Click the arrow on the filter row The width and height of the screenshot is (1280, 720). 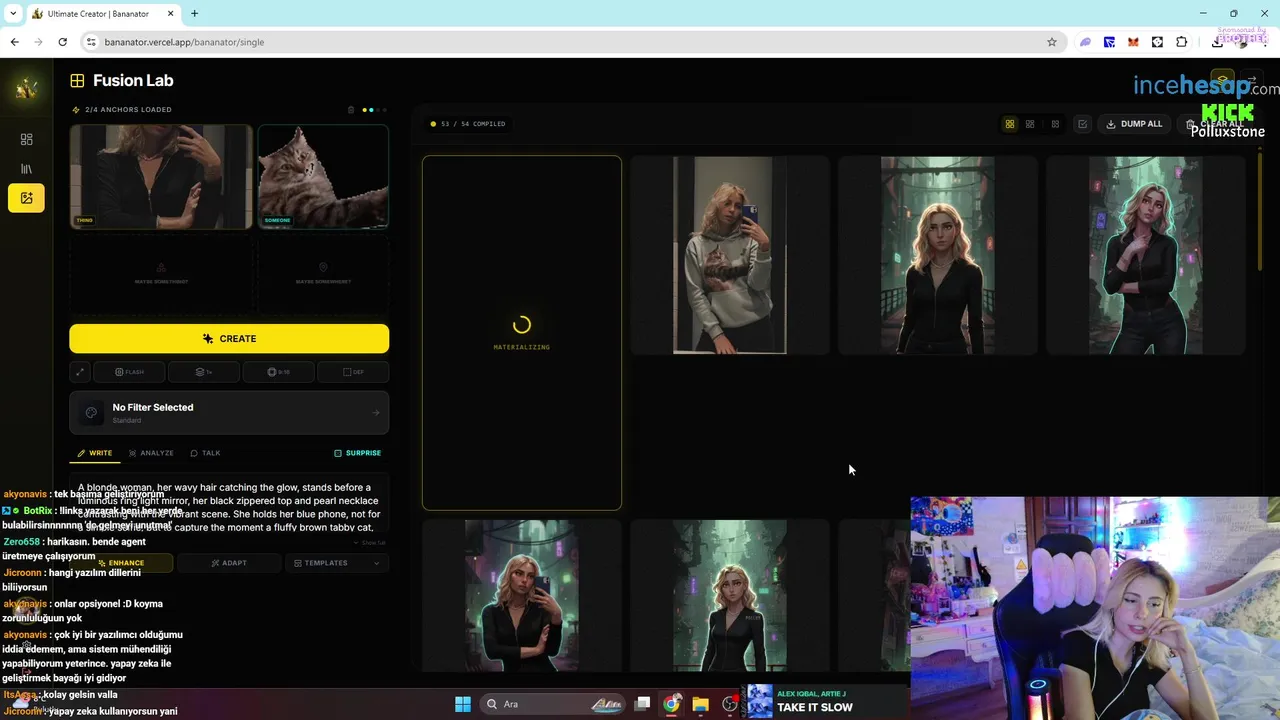click(x=376, y=413)
